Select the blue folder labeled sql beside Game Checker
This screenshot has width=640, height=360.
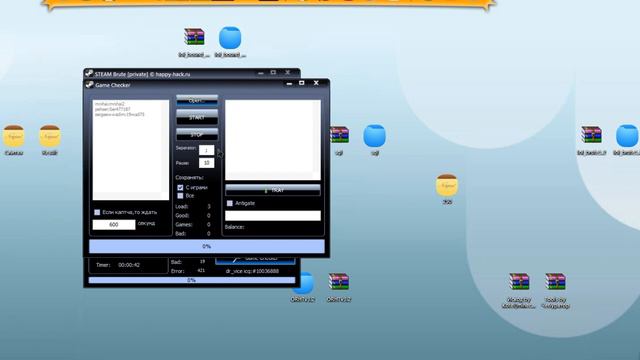coord(374,136)
